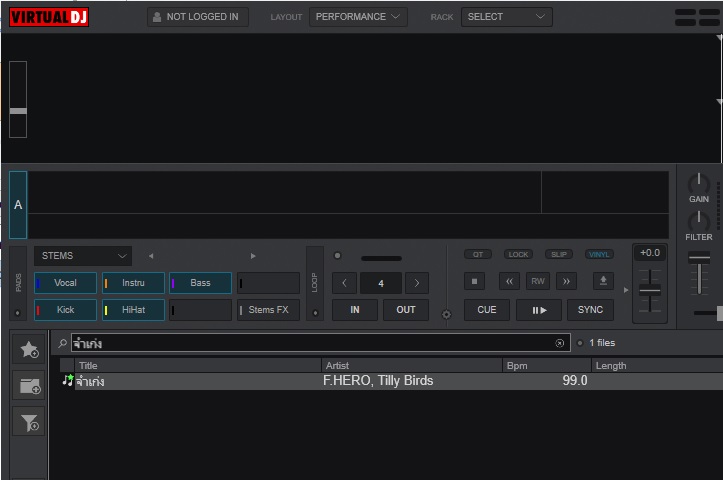This screenshot has height=480, width=723.
Task: Click the search magnifier icon
Action: pos(62,343)
